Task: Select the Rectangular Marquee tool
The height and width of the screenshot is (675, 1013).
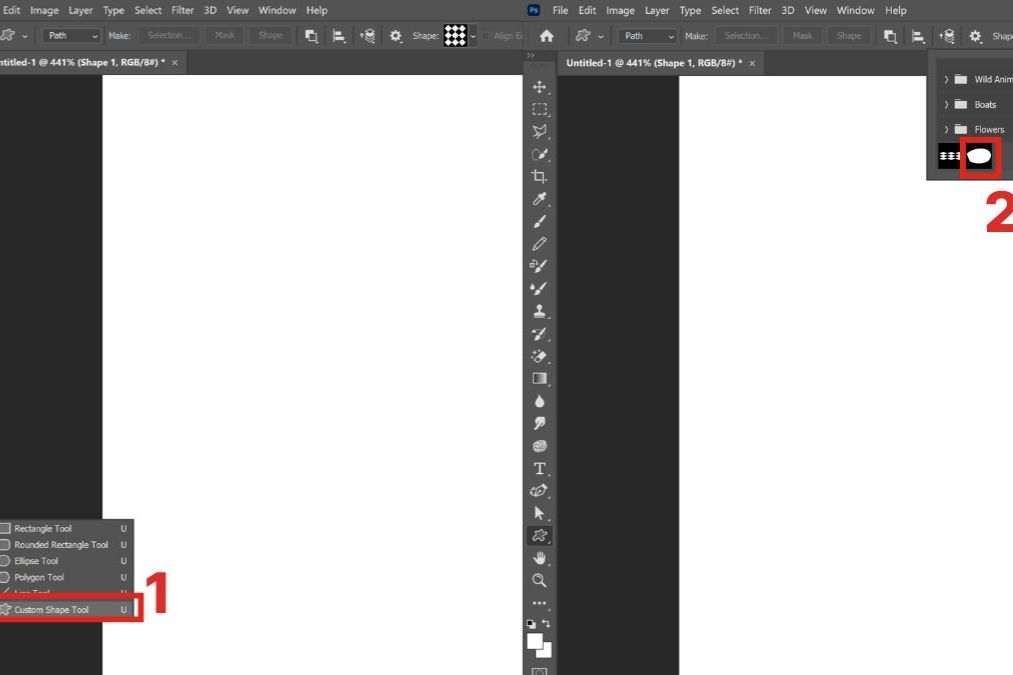Action: coord(540,109)
